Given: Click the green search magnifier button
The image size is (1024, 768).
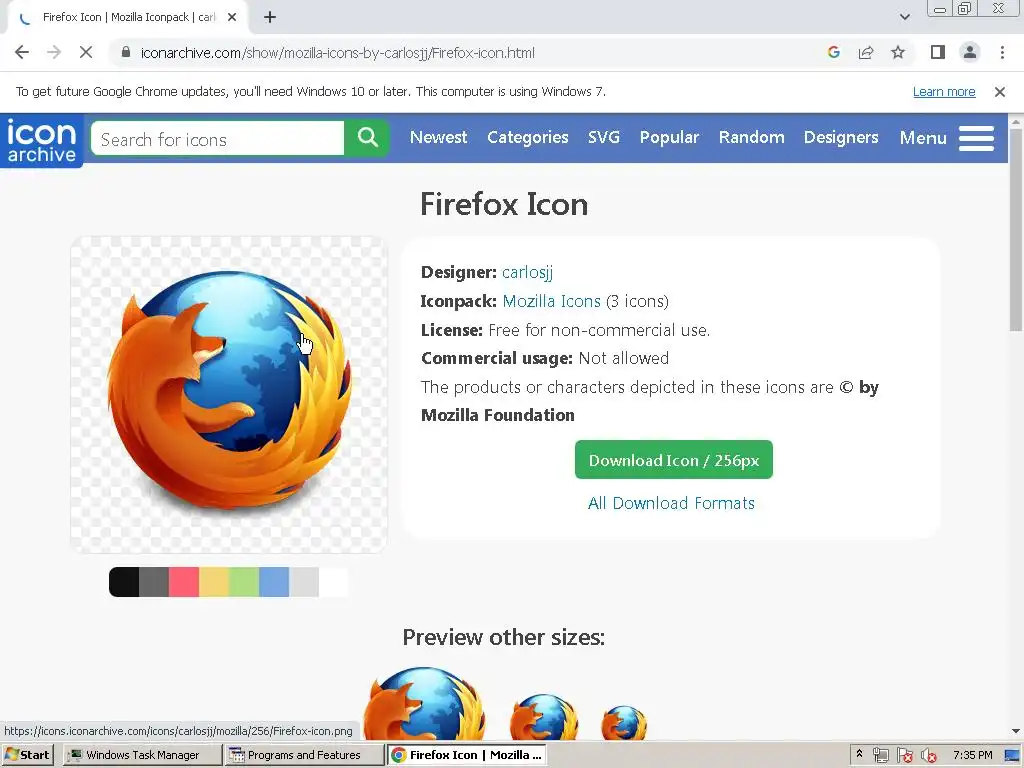Looking at the screenshot, I should [367, 138].
